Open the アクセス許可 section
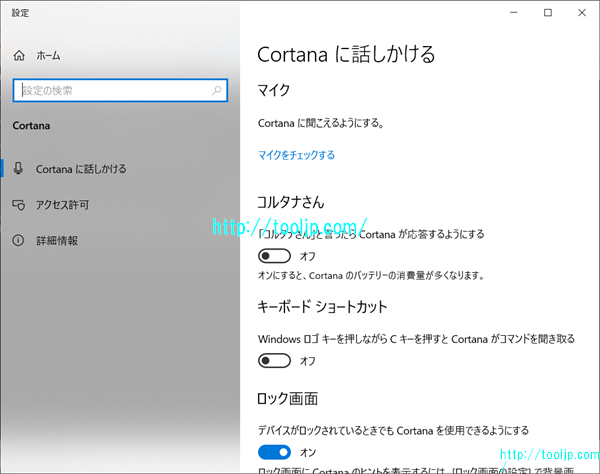Viewport: 600px width, 474px height. (62, 205)
